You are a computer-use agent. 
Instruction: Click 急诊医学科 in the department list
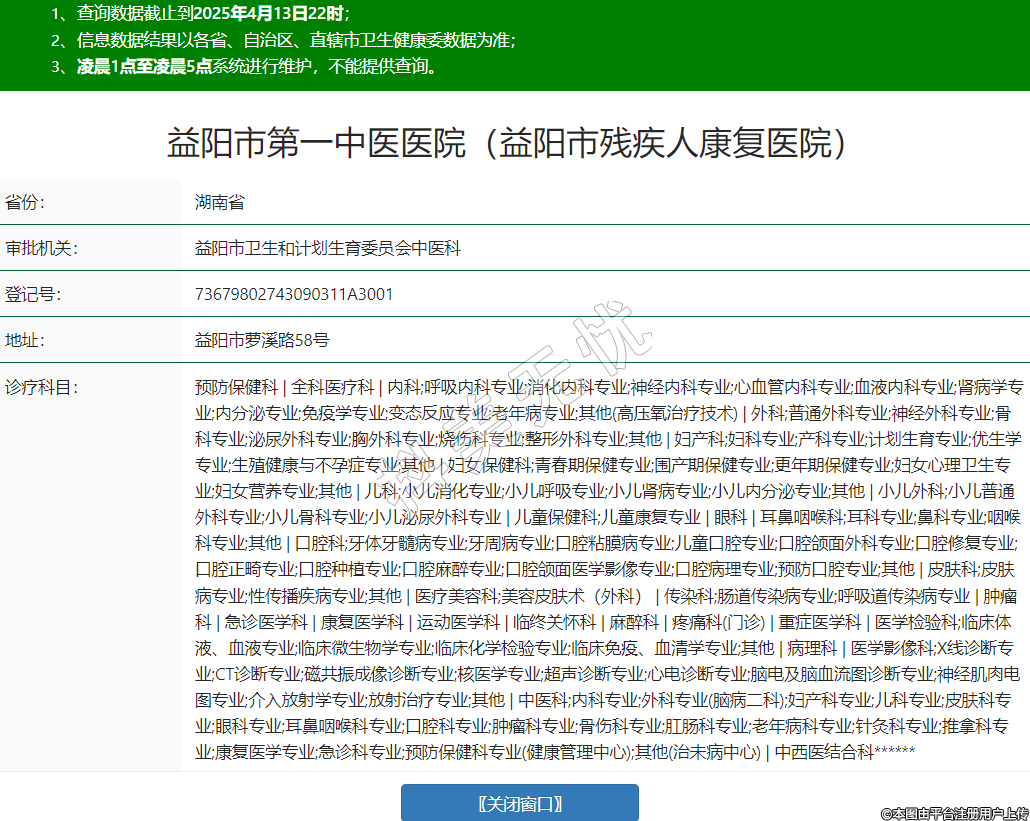click(250, 621)
